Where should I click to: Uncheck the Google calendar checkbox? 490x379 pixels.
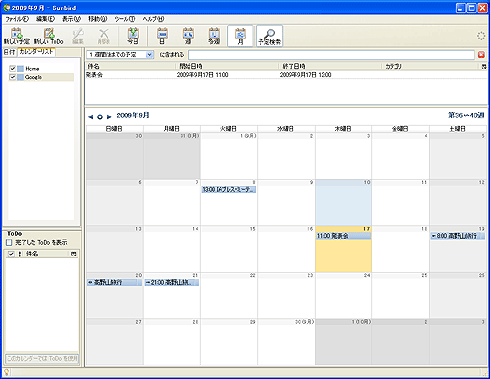click(13, 77)
